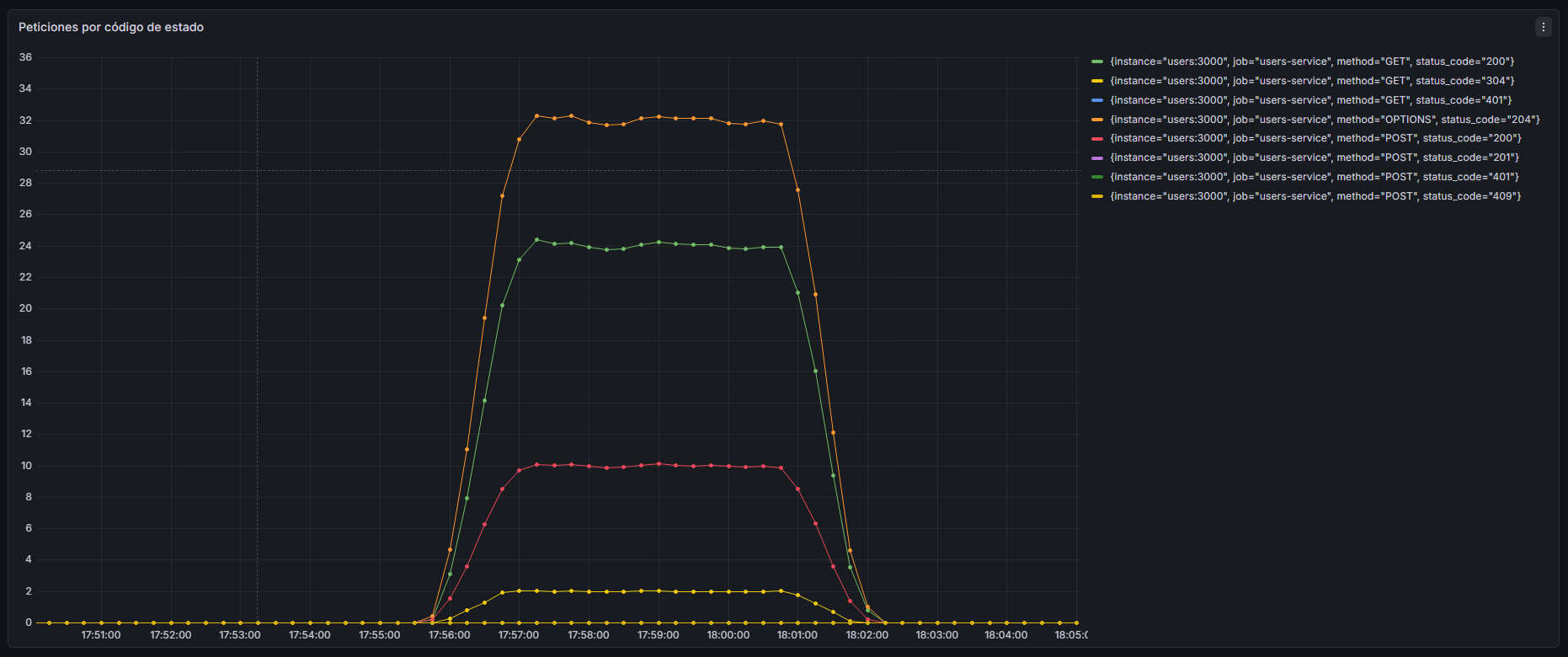Screen dimensions: 1568x657
Task: Show only the POST status_code="200" legend label
Action: 1315,138
